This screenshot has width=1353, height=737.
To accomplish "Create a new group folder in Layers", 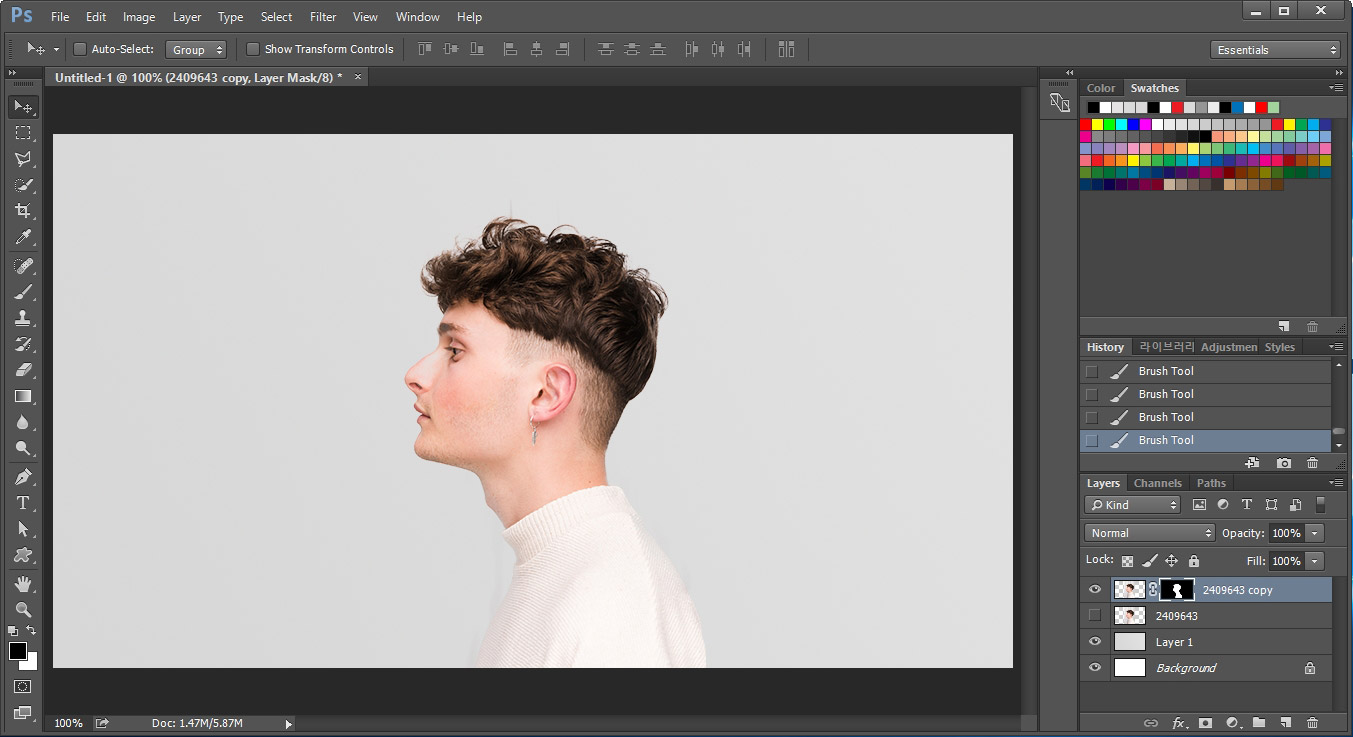I will pos(1259,723).
